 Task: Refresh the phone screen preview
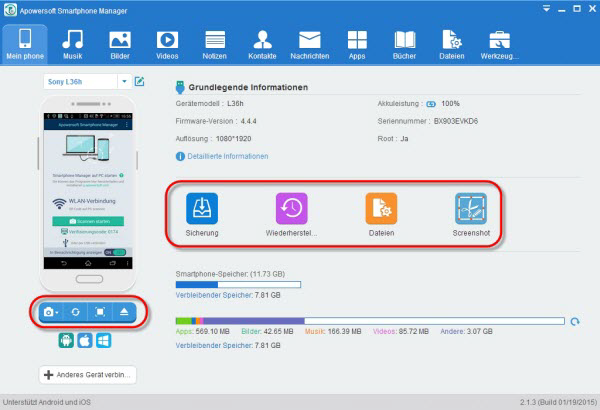point(75,312)
